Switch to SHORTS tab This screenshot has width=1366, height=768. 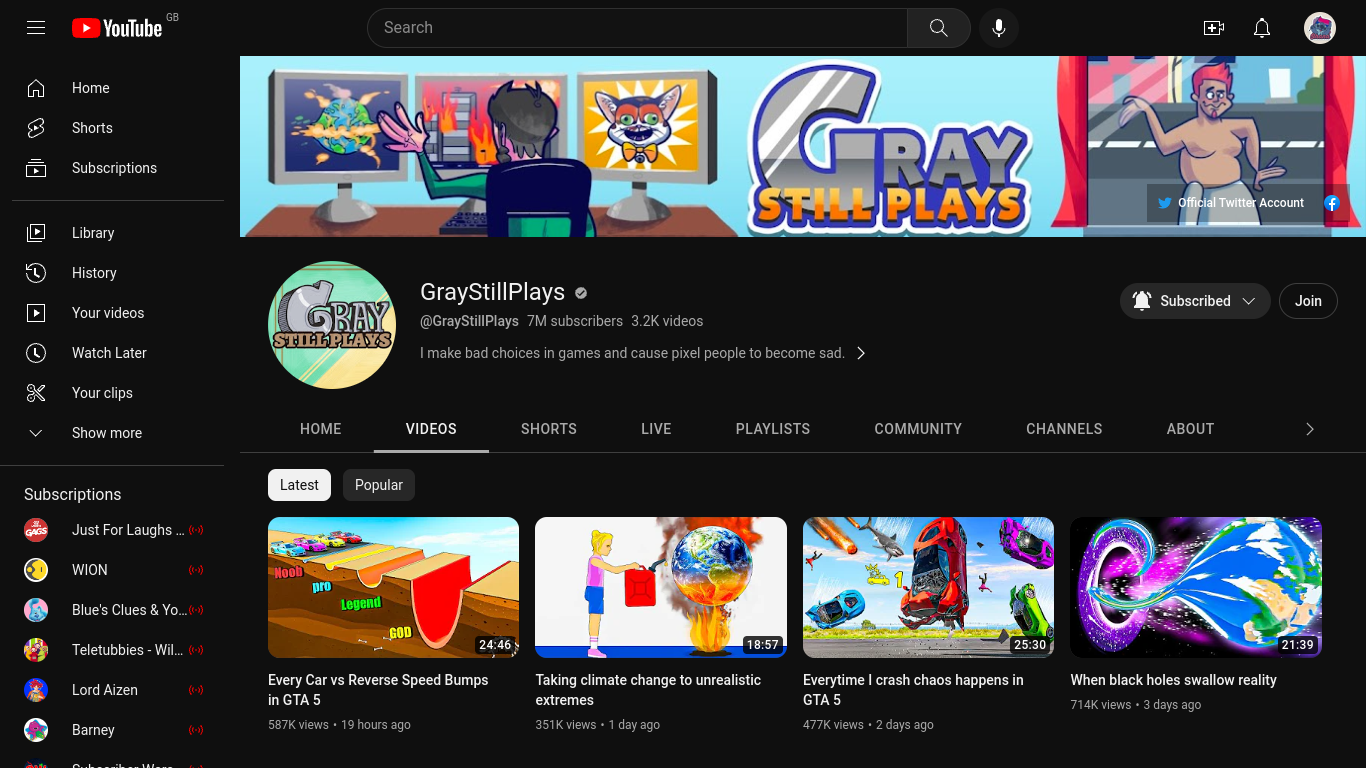point(549,429)
